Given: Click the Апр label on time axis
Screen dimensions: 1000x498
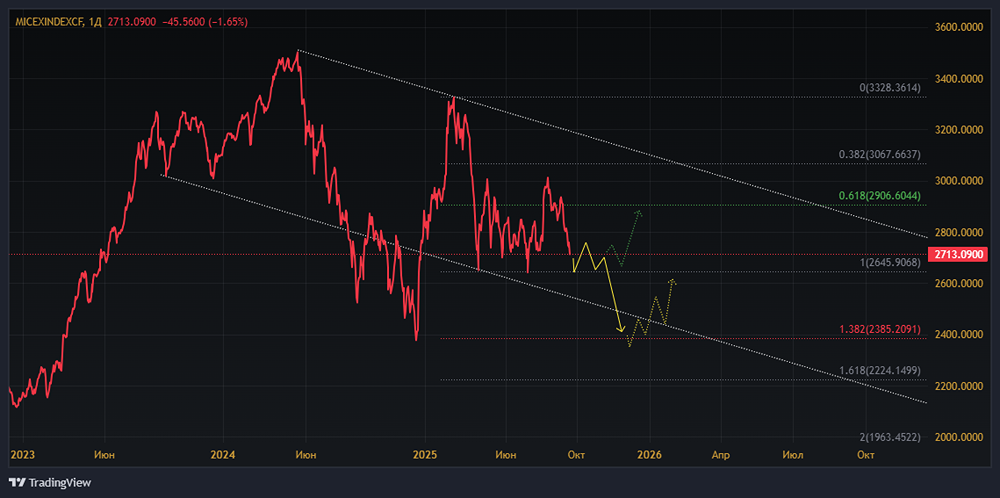Looking at the screenshot, I should click(721, 455).
